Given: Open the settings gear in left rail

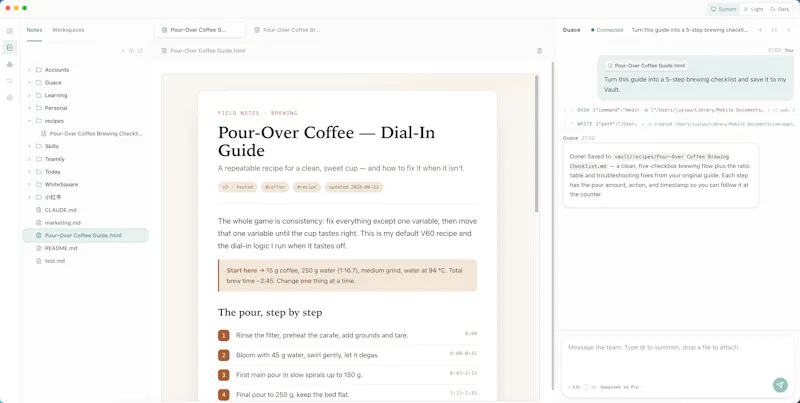Looking at the screenshot, I should pos(10,97).
